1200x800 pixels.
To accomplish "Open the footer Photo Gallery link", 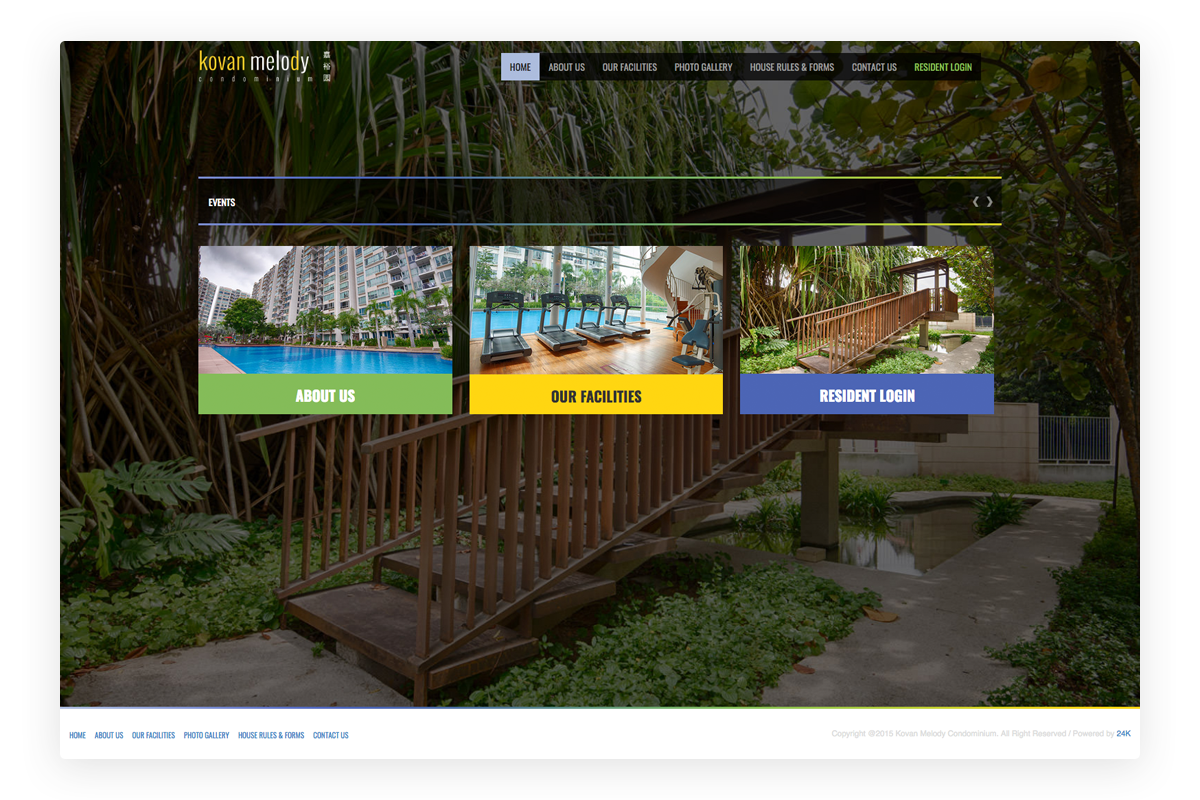I will [206, 735].
